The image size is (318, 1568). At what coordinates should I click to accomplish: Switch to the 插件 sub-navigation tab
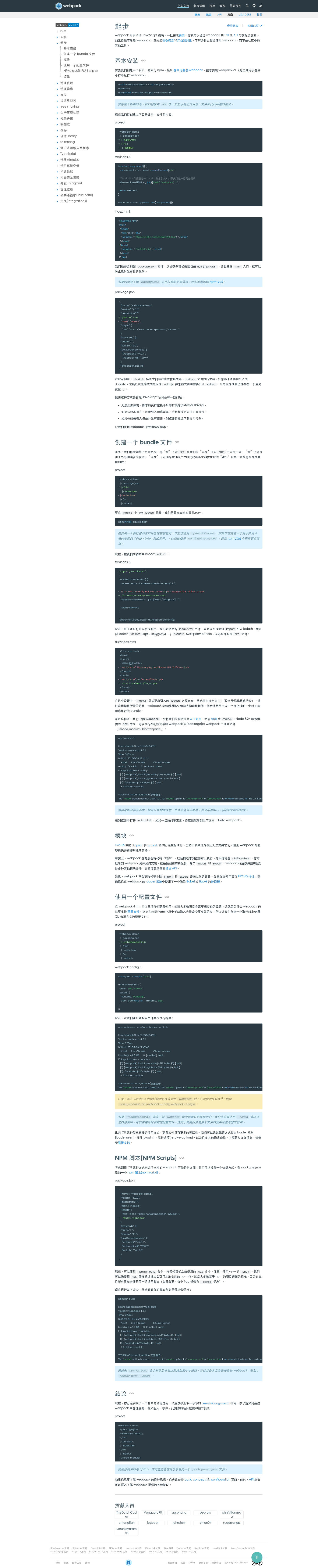tap(259, 15)
